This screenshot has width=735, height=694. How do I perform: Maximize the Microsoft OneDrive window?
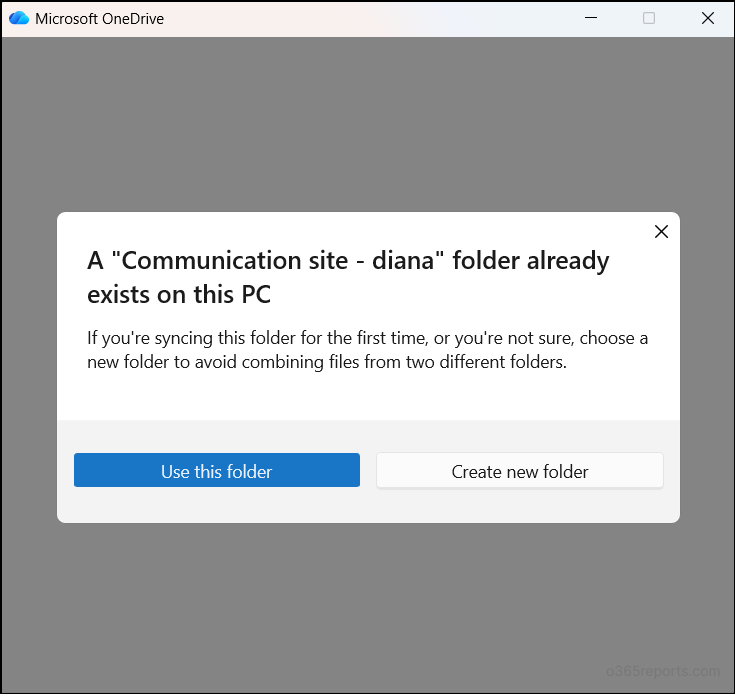[649, 18]
